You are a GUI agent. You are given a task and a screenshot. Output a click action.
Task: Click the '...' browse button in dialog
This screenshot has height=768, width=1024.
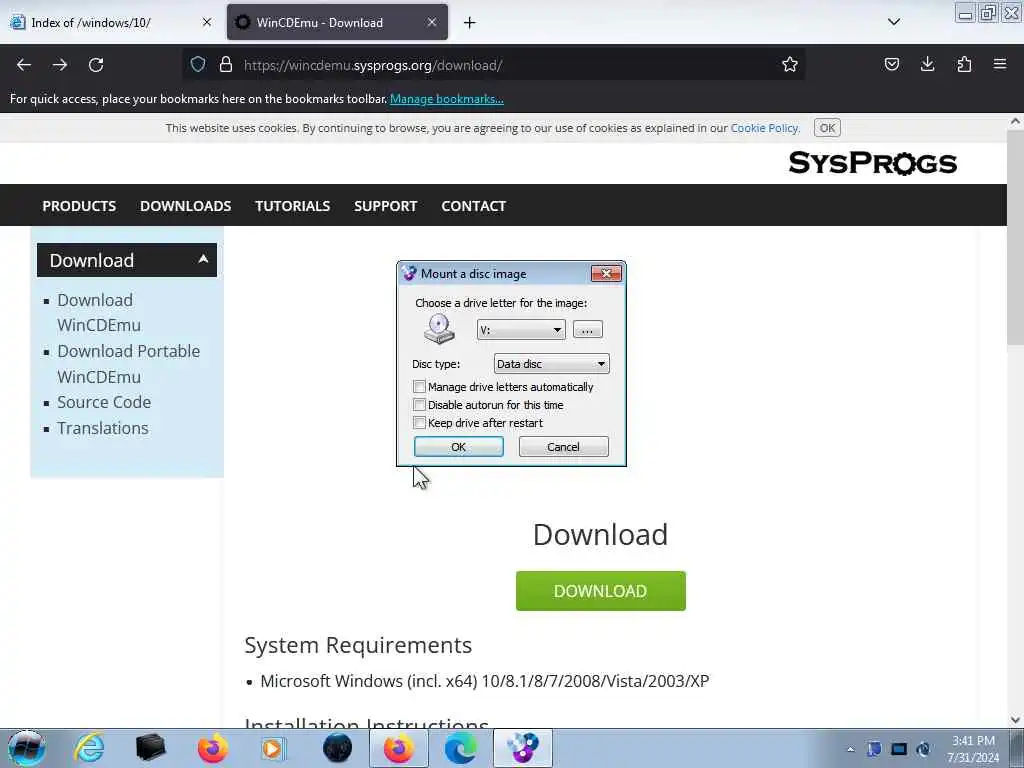click(587, 330)
